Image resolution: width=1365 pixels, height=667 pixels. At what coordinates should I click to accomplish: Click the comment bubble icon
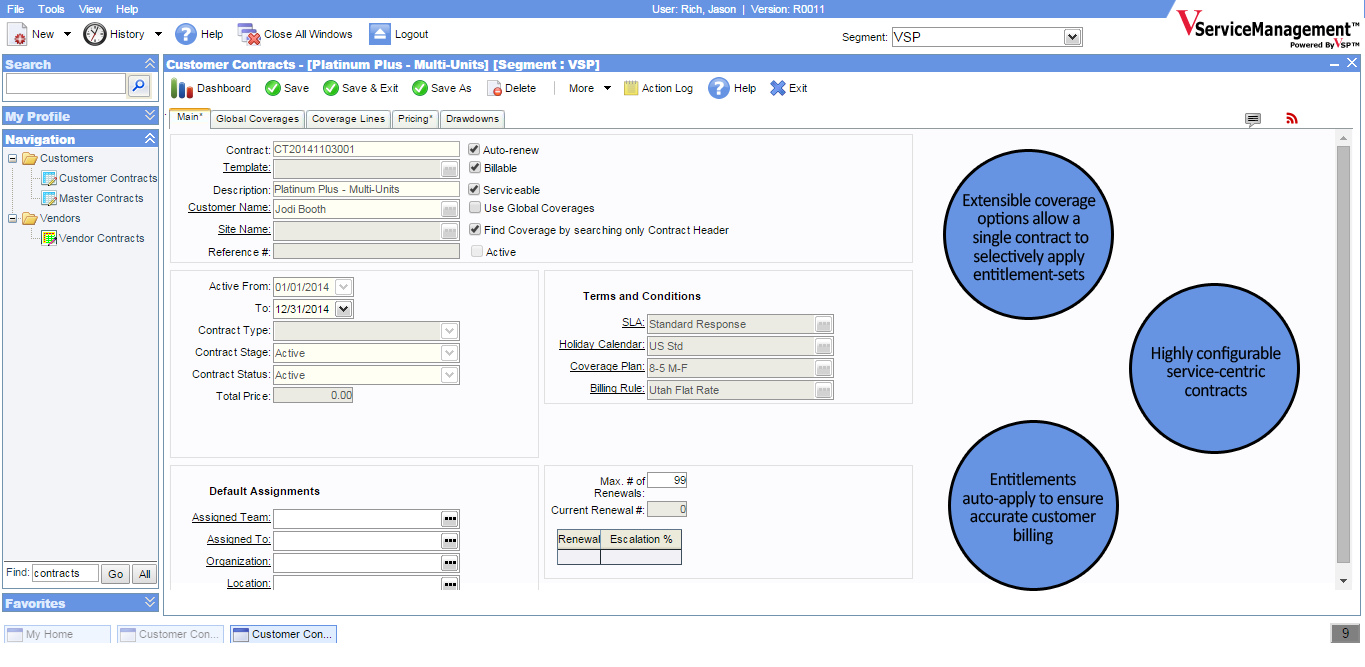point(1253,119)
